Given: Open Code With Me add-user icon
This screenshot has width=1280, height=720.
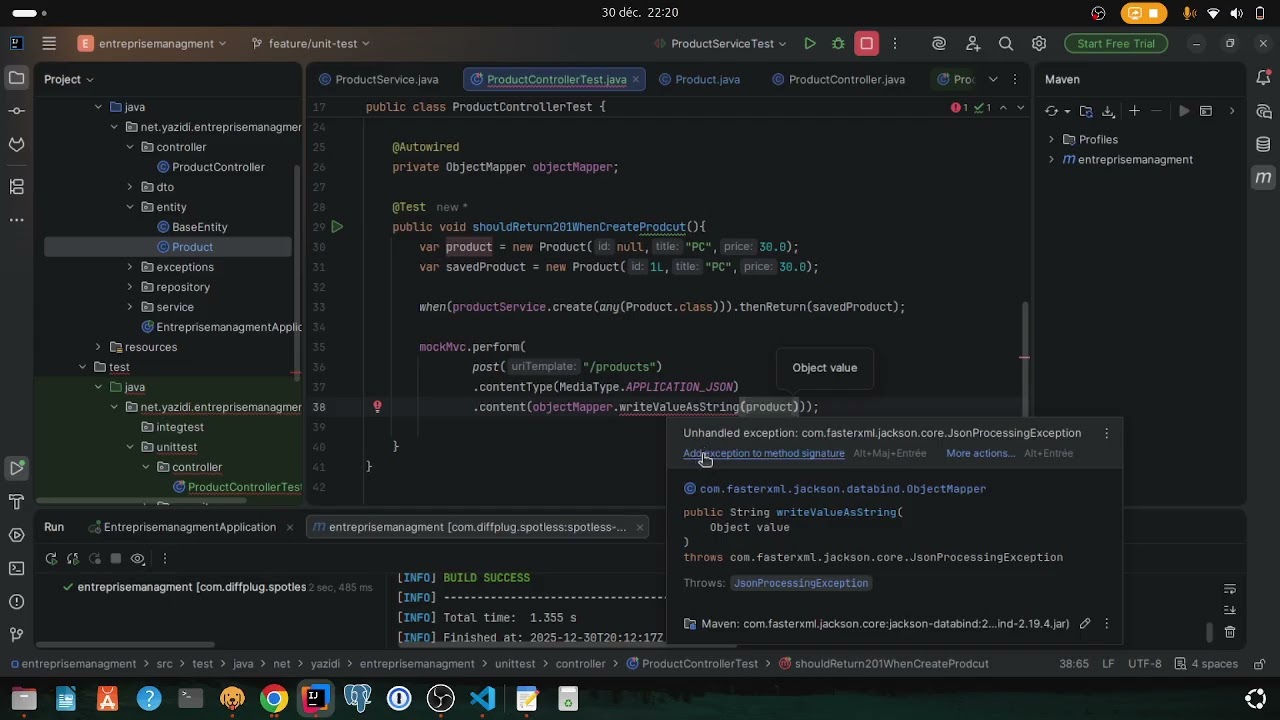Looking at the screenshot, I should coord(973,43).
